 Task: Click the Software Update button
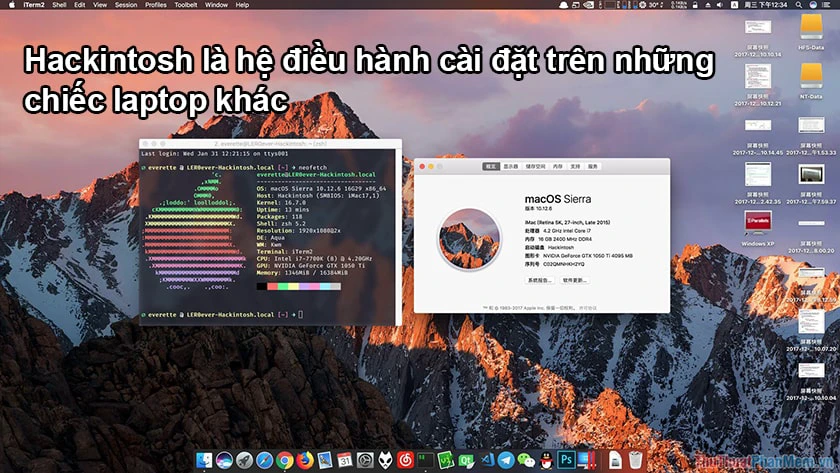coord(574,280)
